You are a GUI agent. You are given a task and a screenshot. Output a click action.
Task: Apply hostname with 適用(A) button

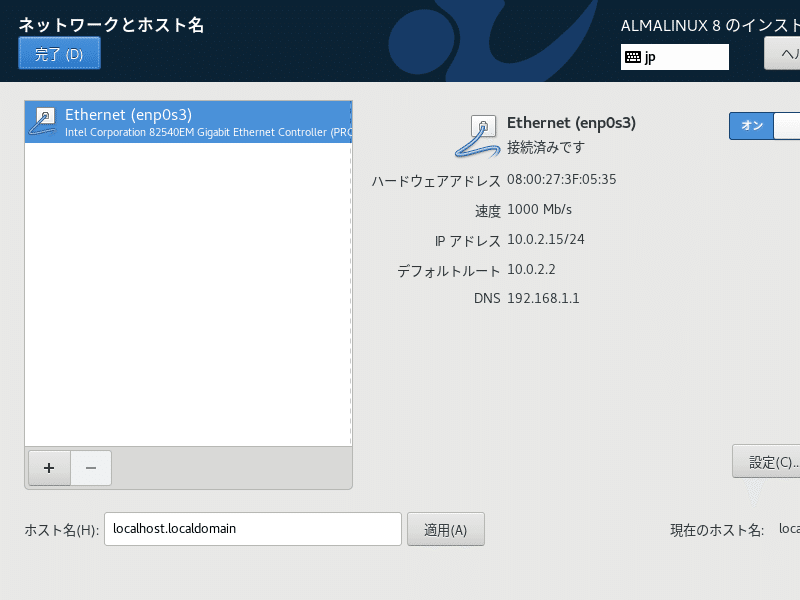click(445, 530)
